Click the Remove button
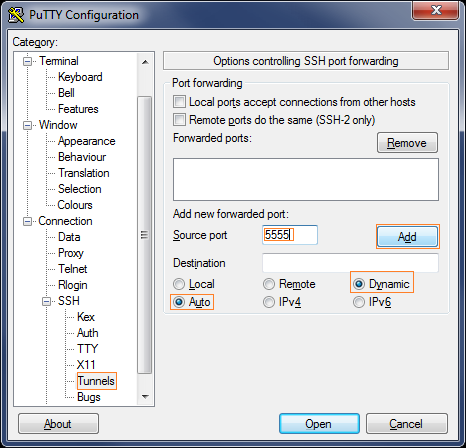 (407, 143)
